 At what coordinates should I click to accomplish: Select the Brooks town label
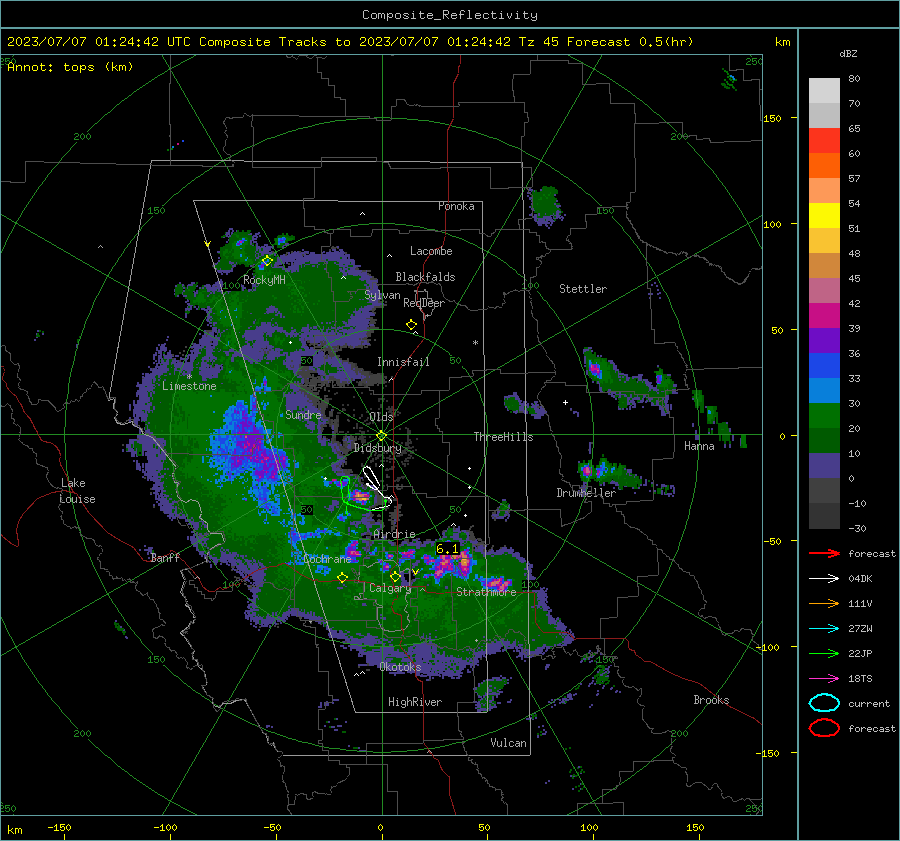coord(711,700)
